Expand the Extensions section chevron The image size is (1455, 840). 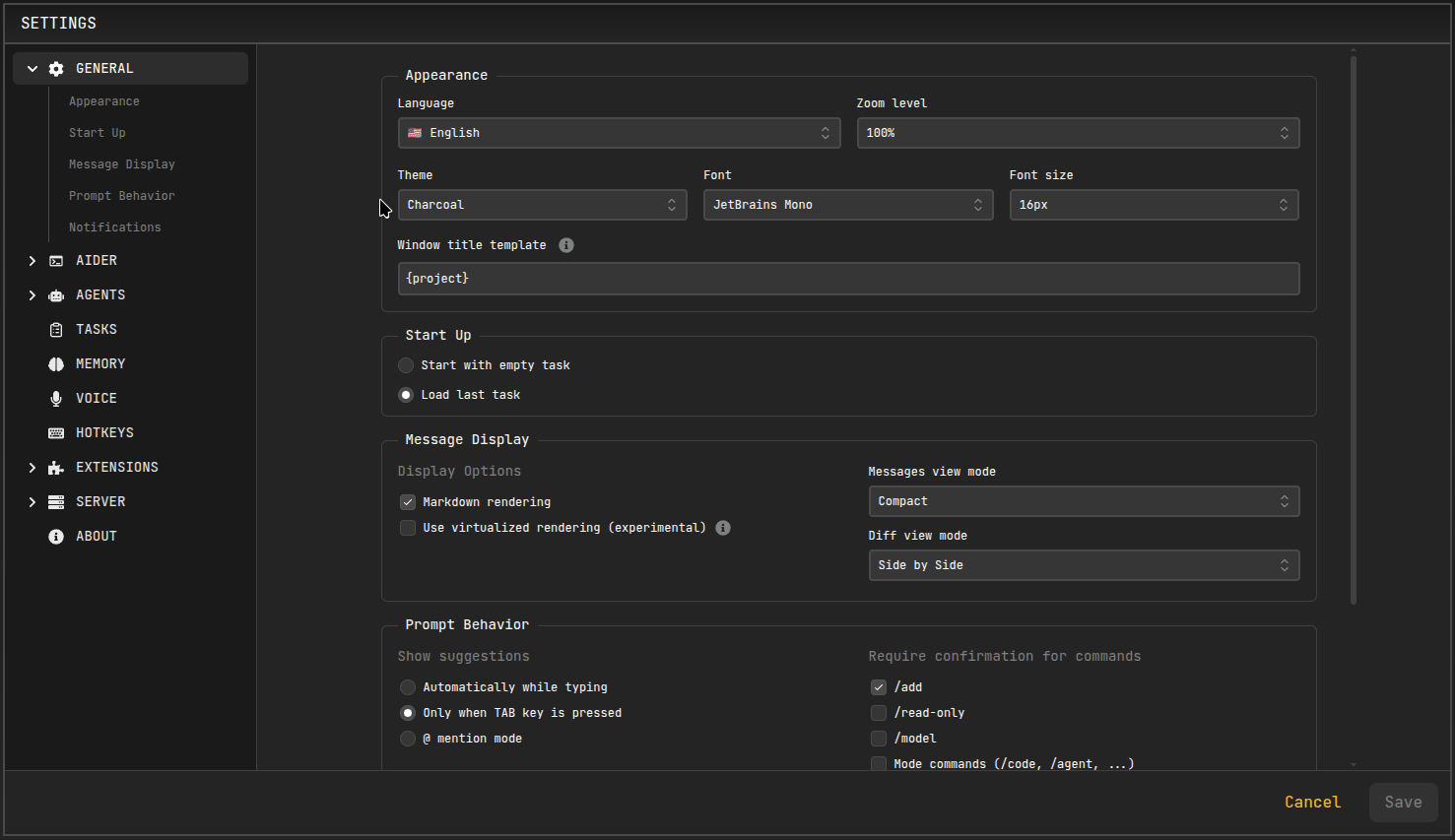tap(33, 468)
